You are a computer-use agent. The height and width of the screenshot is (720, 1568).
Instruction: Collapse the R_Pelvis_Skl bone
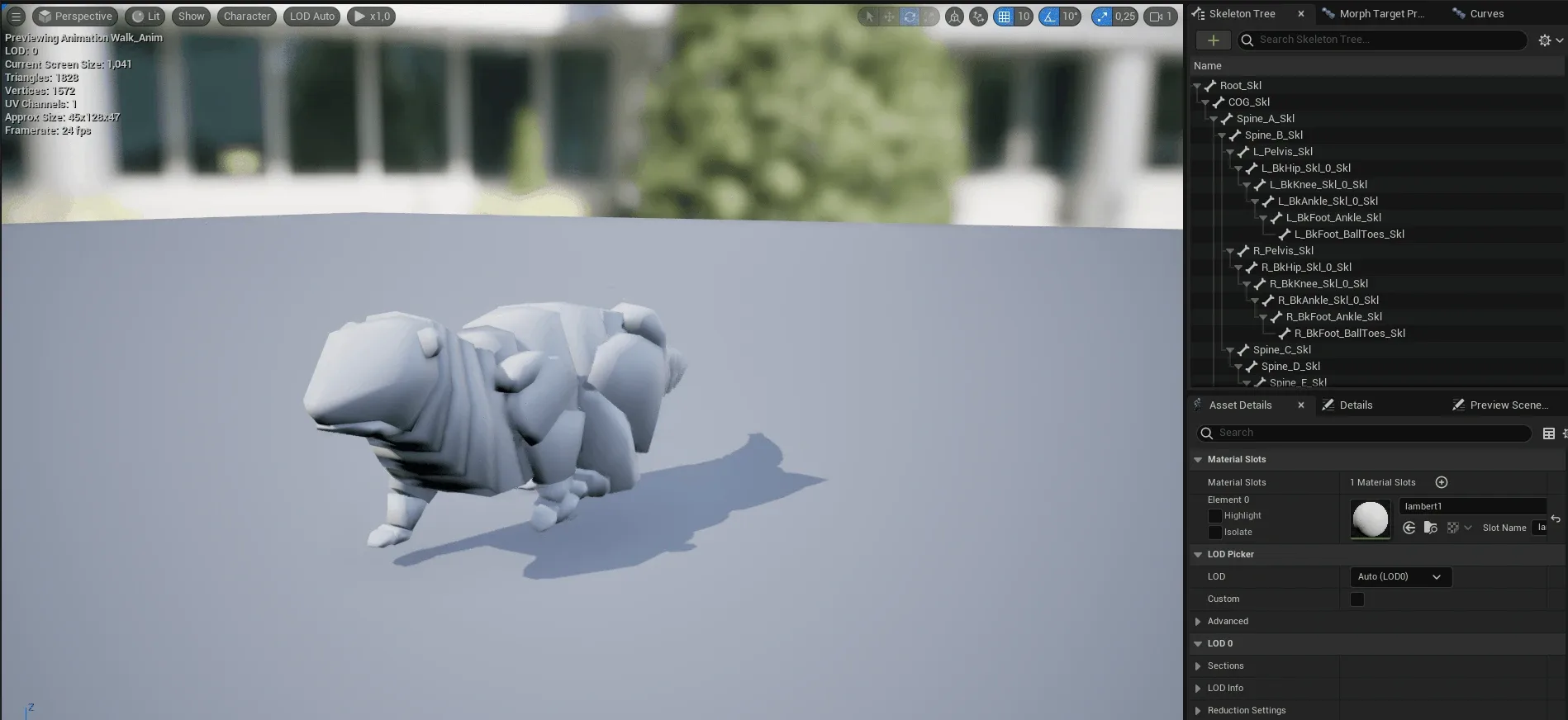click(1230, 251)
